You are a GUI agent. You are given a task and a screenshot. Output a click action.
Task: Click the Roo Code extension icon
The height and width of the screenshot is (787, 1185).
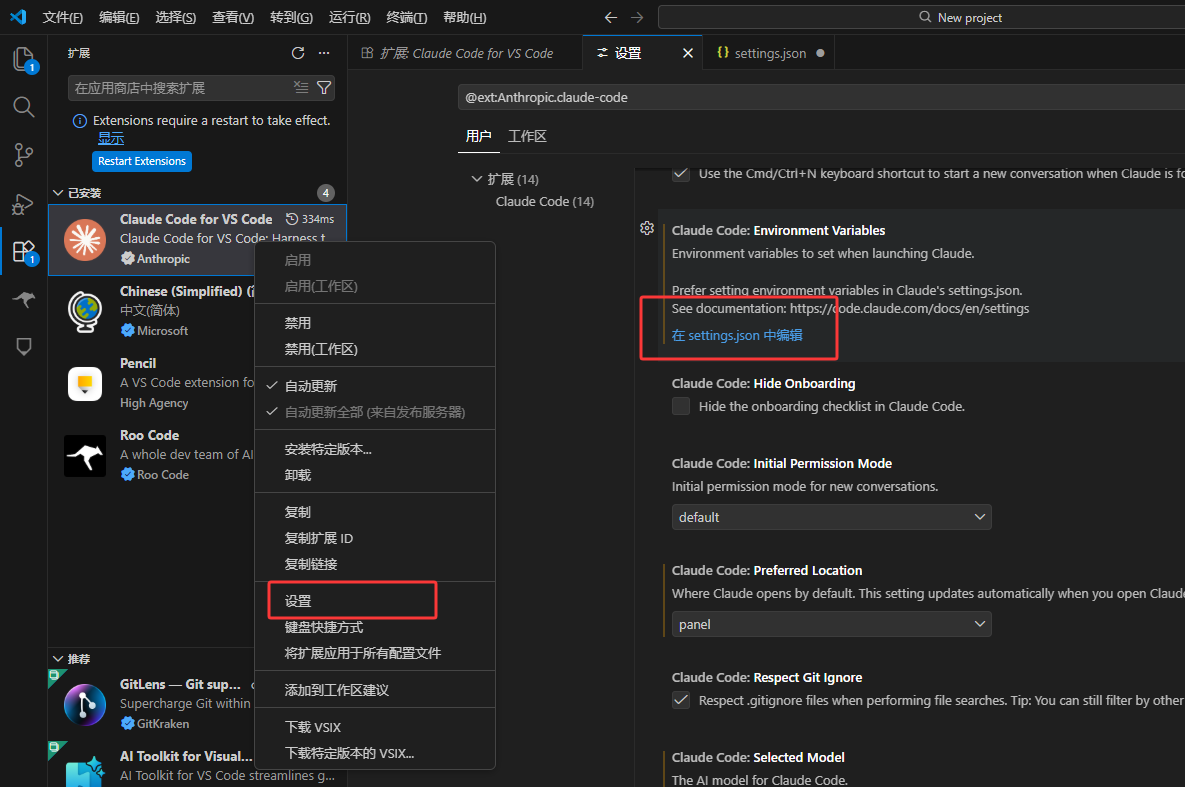tap(85, 456)
